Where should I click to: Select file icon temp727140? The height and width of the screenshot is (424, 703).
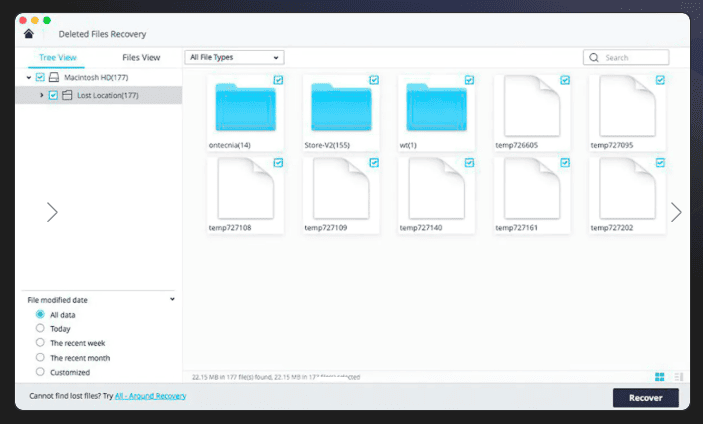pyautogui.click(x=436, y=189)
